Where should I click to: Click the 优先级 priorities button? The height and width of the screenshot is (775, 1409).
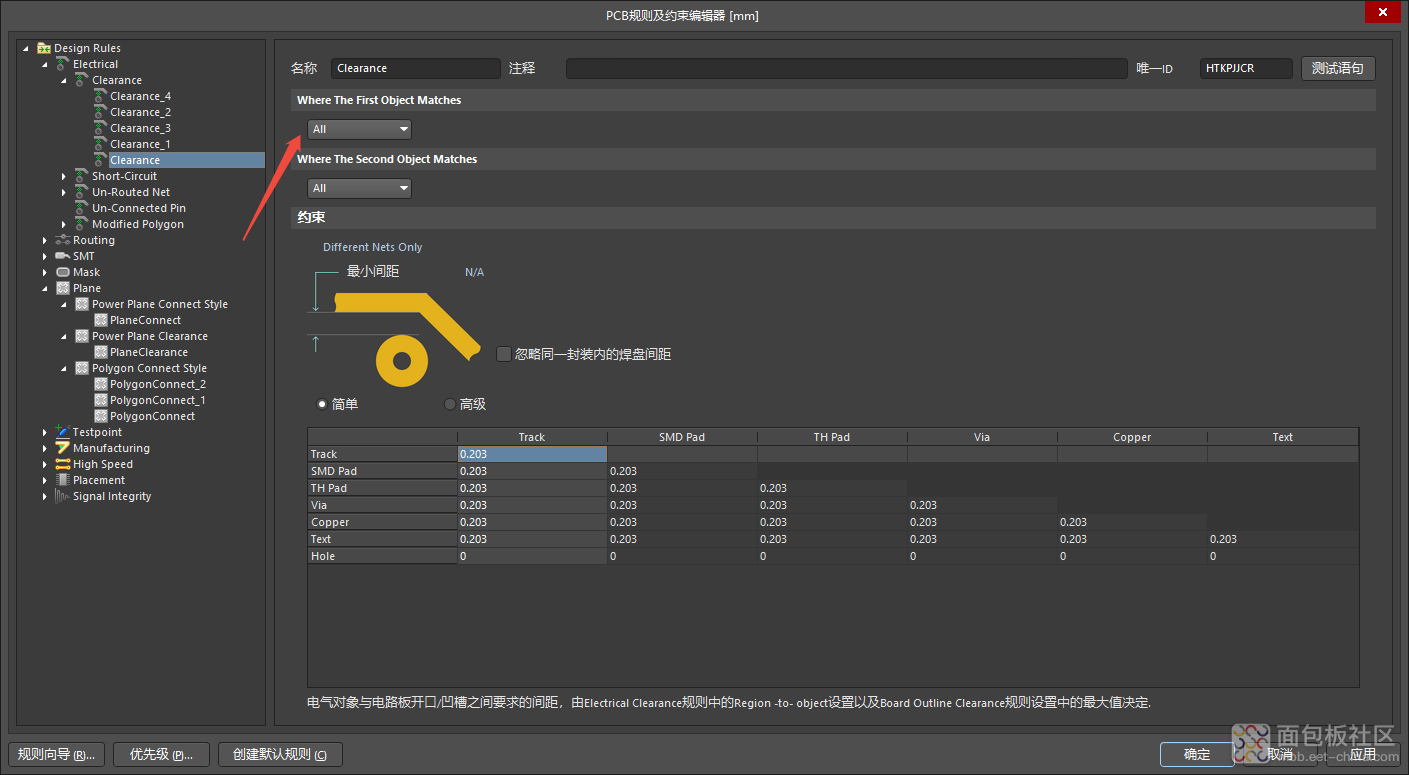[161, 754]
